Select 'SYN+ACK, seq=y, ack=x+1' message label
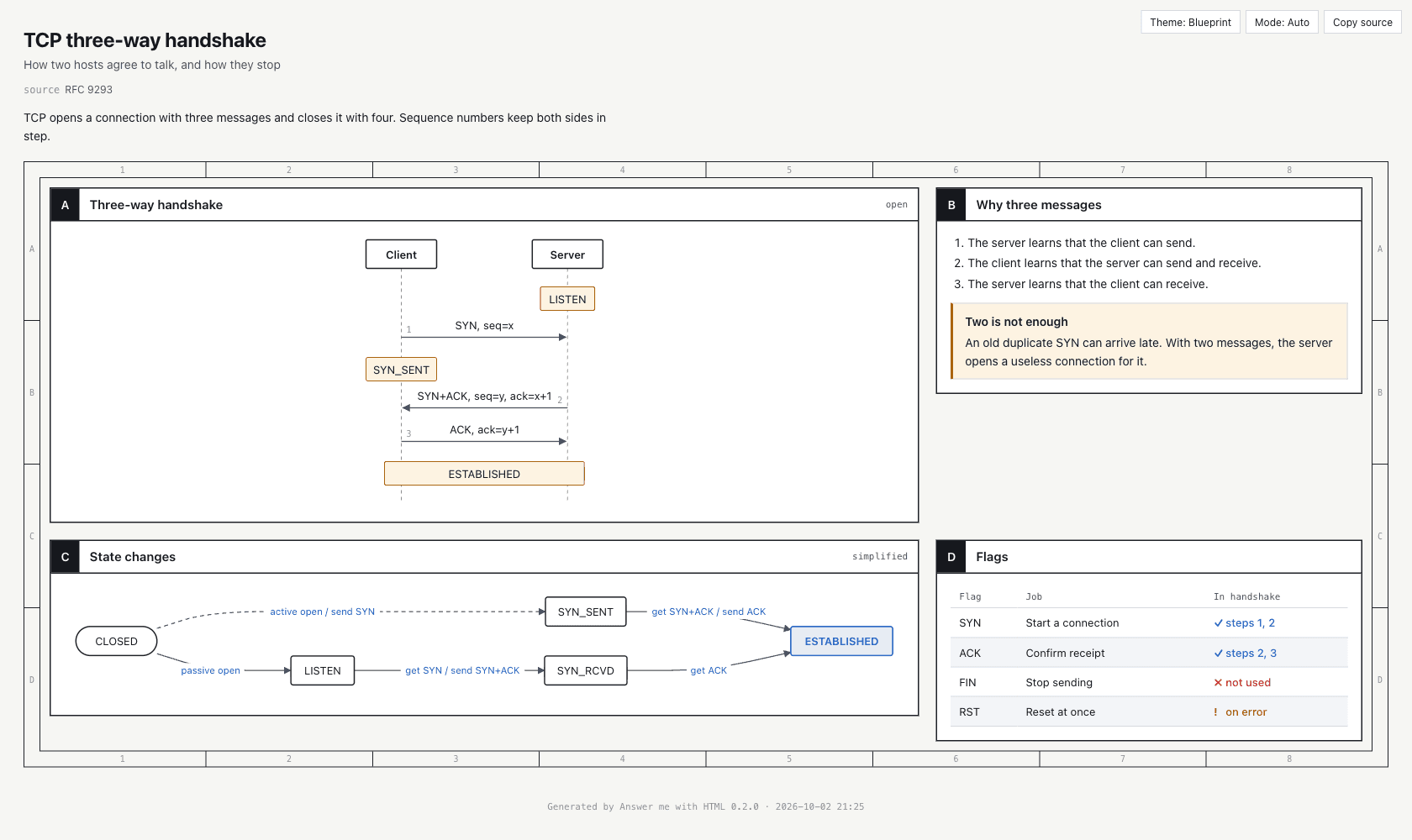This screenshot has width=1412, height=840. pyautogui.click(x=484, y=396)
